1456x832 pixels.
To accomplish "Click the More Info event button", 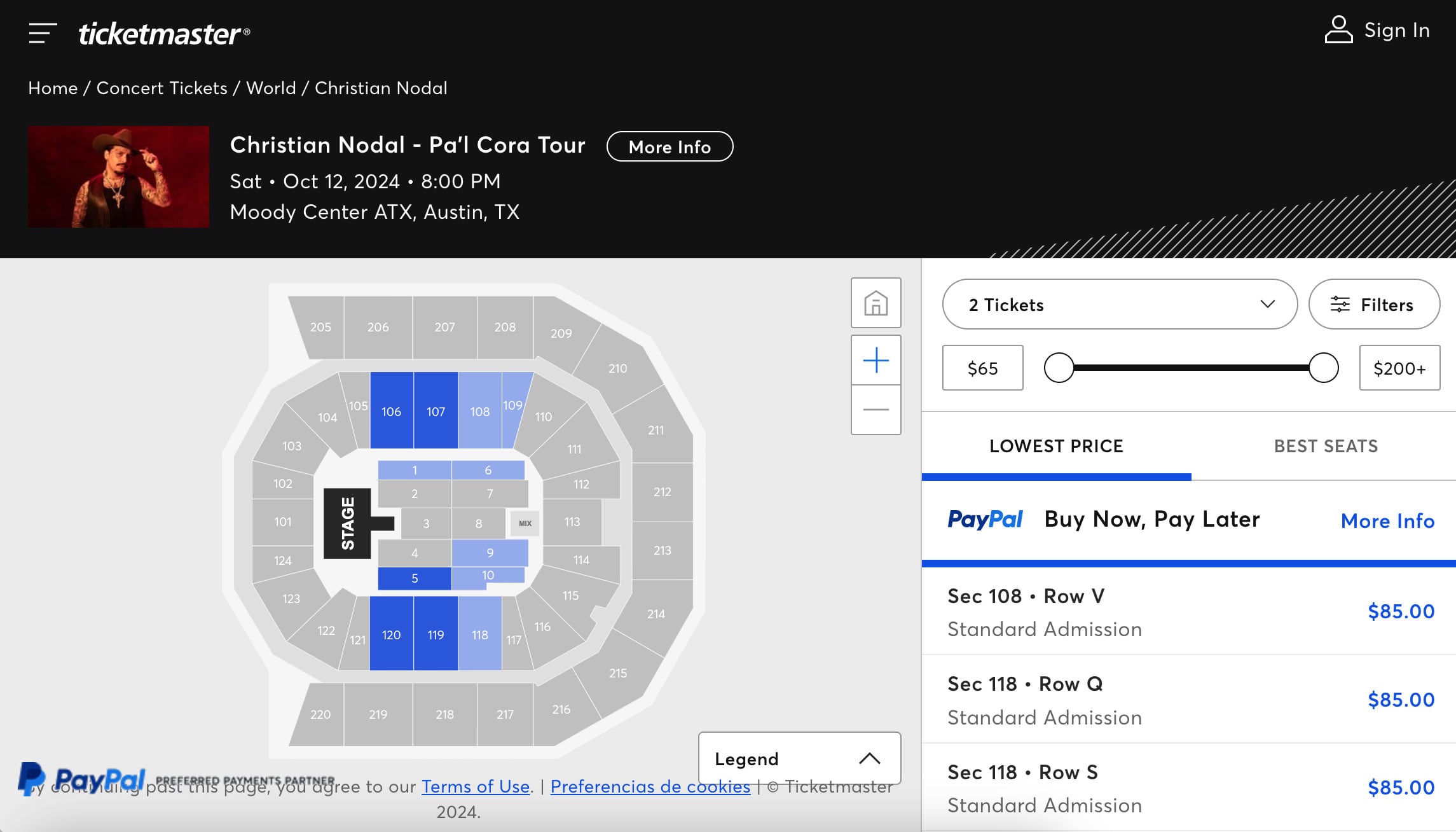I will (670, 147).
